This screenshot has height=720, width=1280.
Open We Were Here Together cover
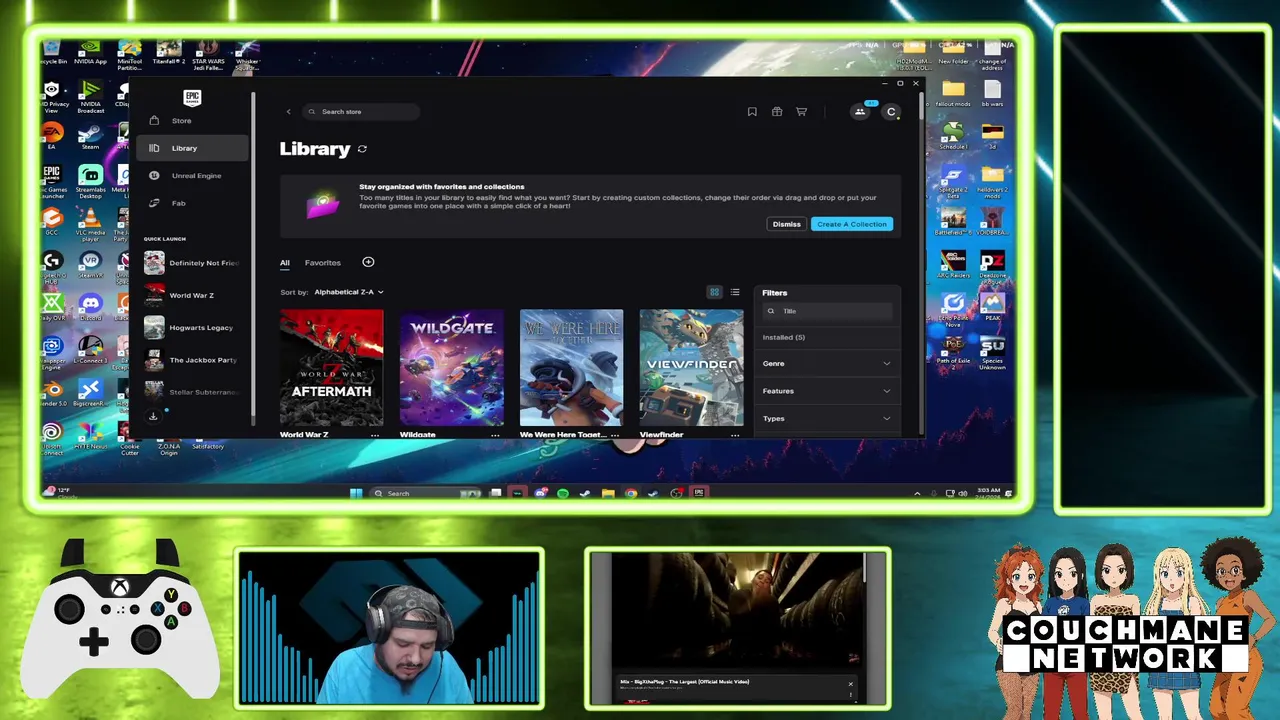tap(572, 367)
